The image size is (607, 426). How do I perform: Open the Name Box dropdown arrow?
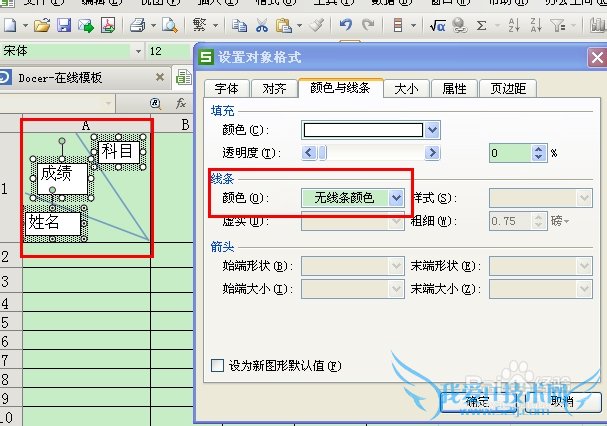108,103
